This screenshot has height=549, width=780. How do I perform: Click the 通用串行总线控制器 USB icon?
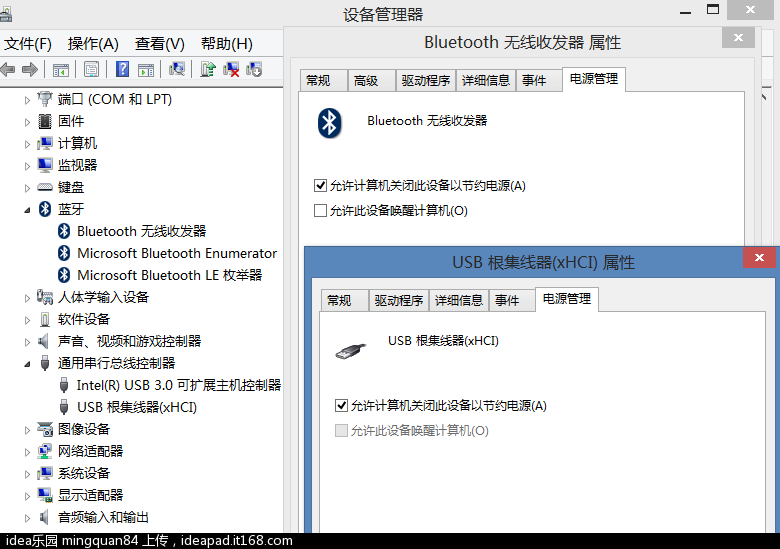click(45, 363)
